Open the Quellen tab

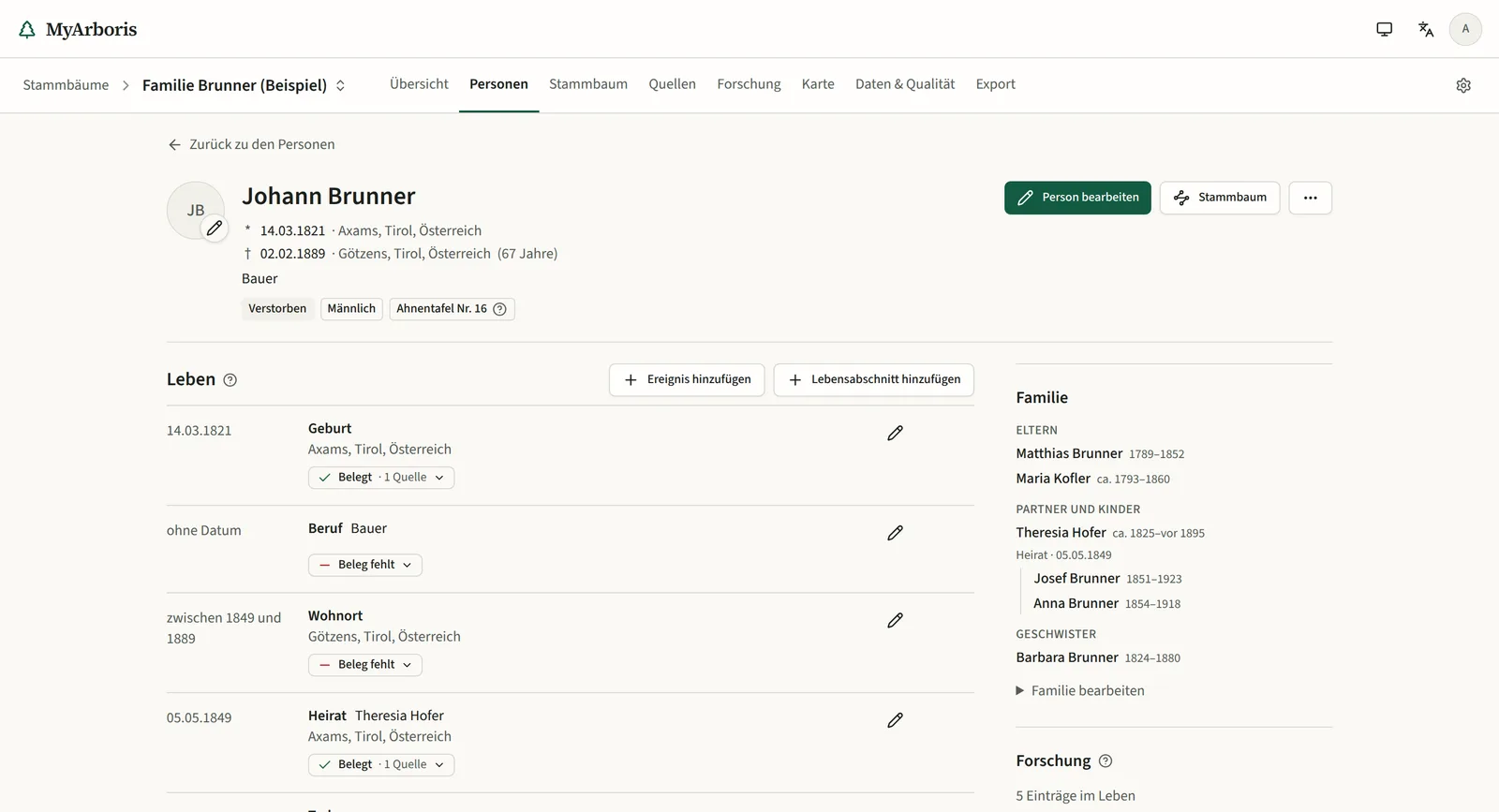click(672, 84)
